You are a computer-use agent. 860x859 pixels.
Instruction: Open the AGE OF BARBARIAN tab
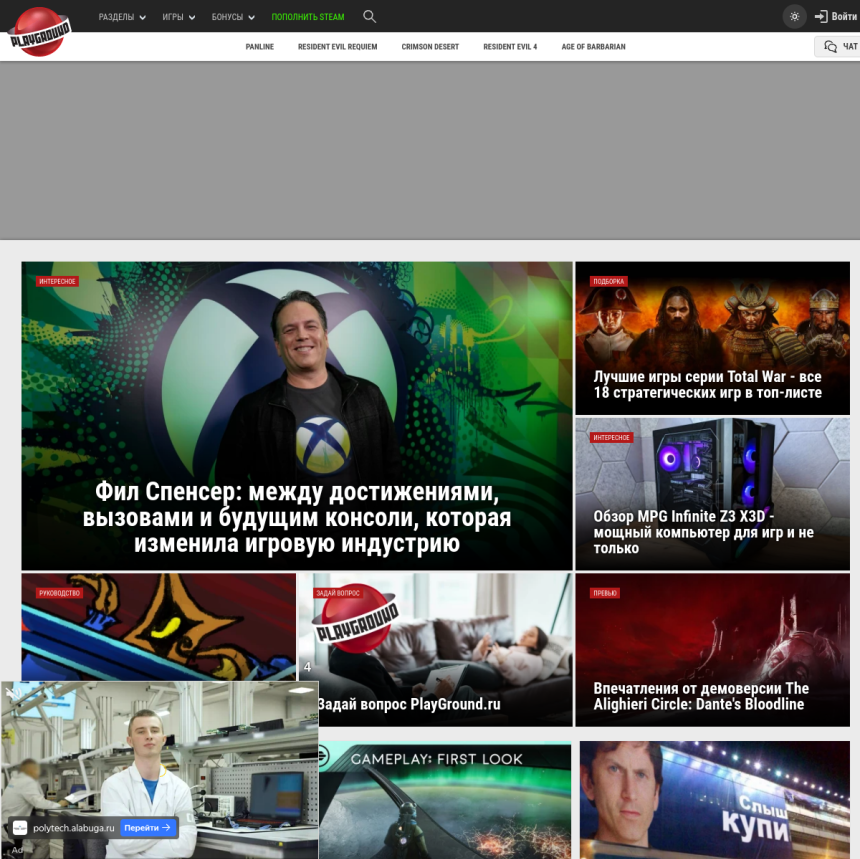593,47
